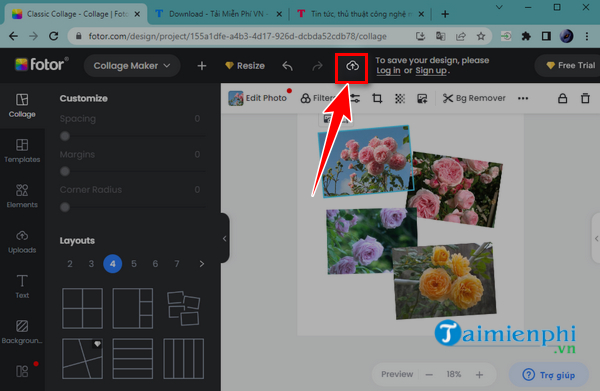Viewport: 600px width, 391px height.
Task: Choose the two-by-two grid layout
Action: 82,308
